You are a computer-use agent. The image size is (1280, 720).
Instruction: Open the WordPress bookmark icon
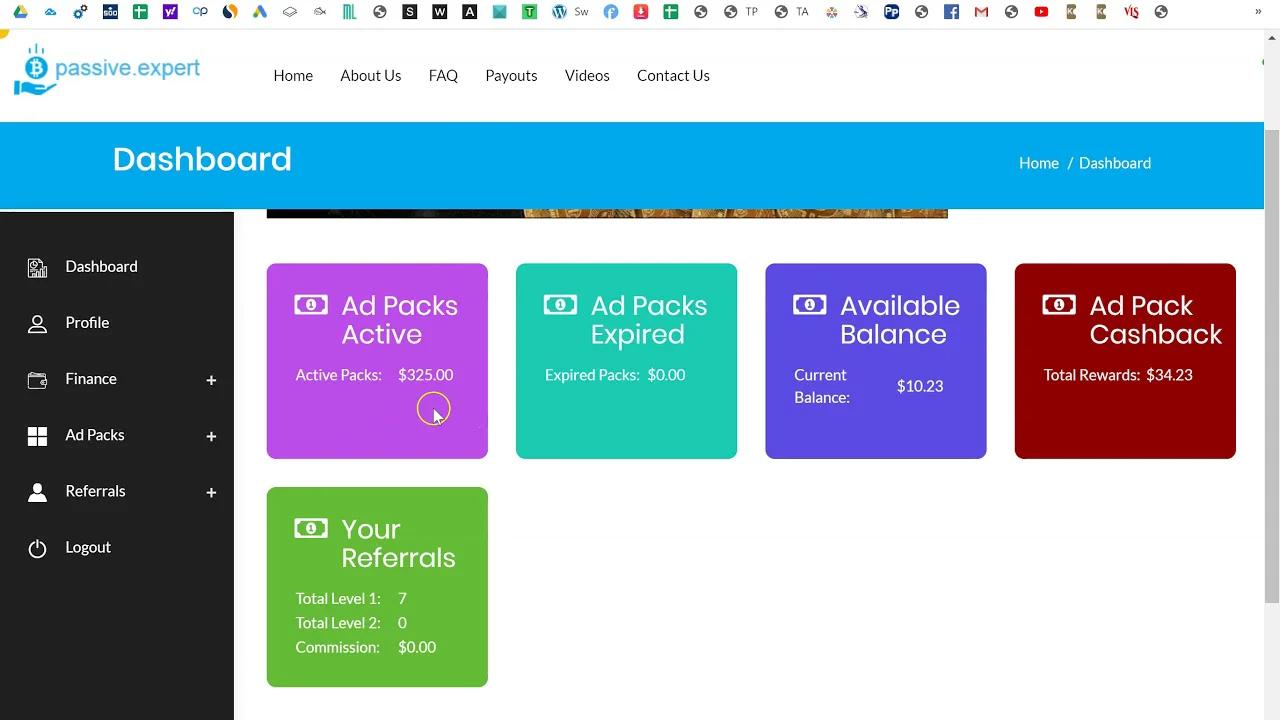coord(559,12)
